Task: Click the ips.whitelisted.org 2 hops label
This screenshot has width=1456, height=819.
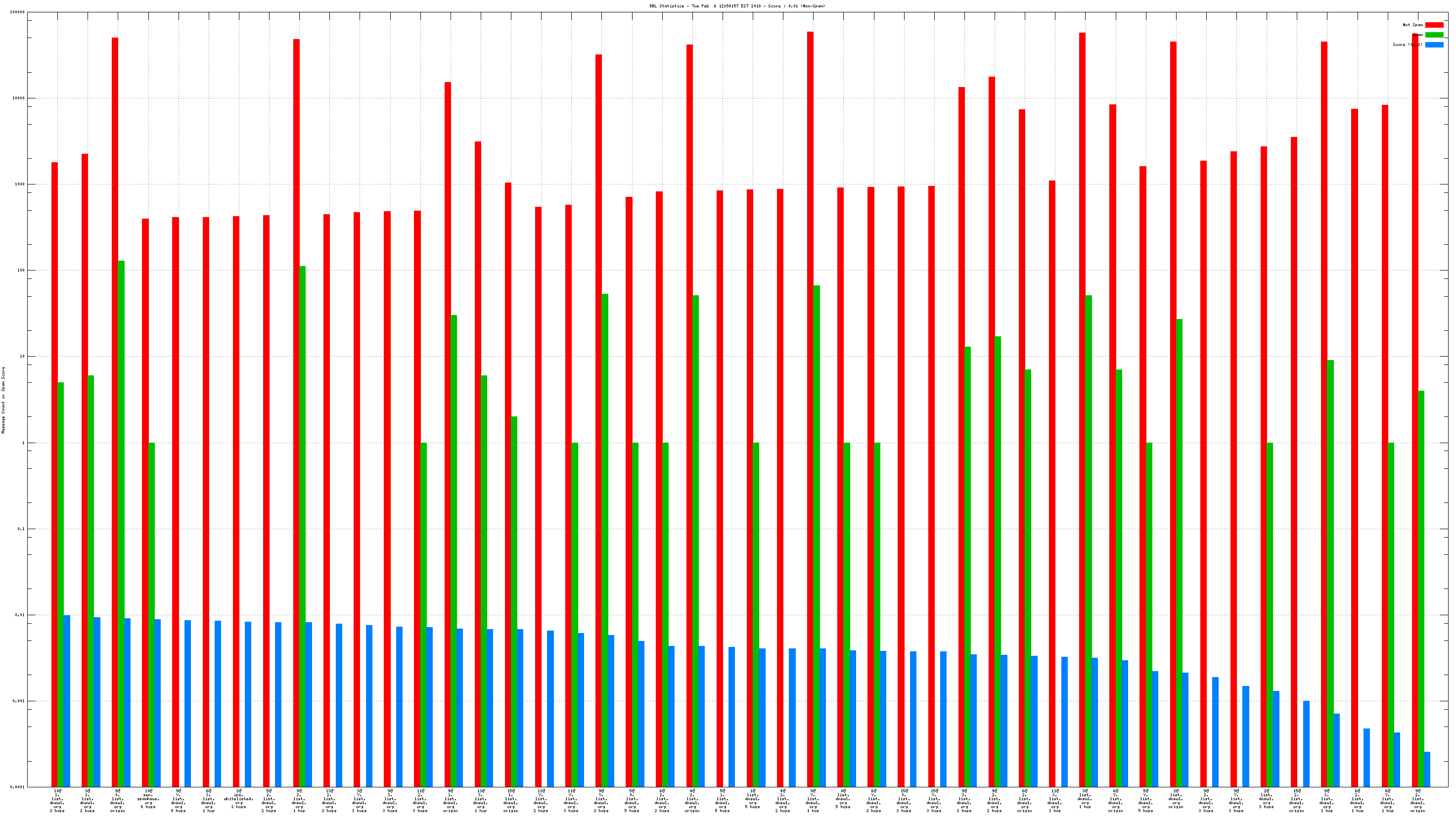Action: point(238,799)
